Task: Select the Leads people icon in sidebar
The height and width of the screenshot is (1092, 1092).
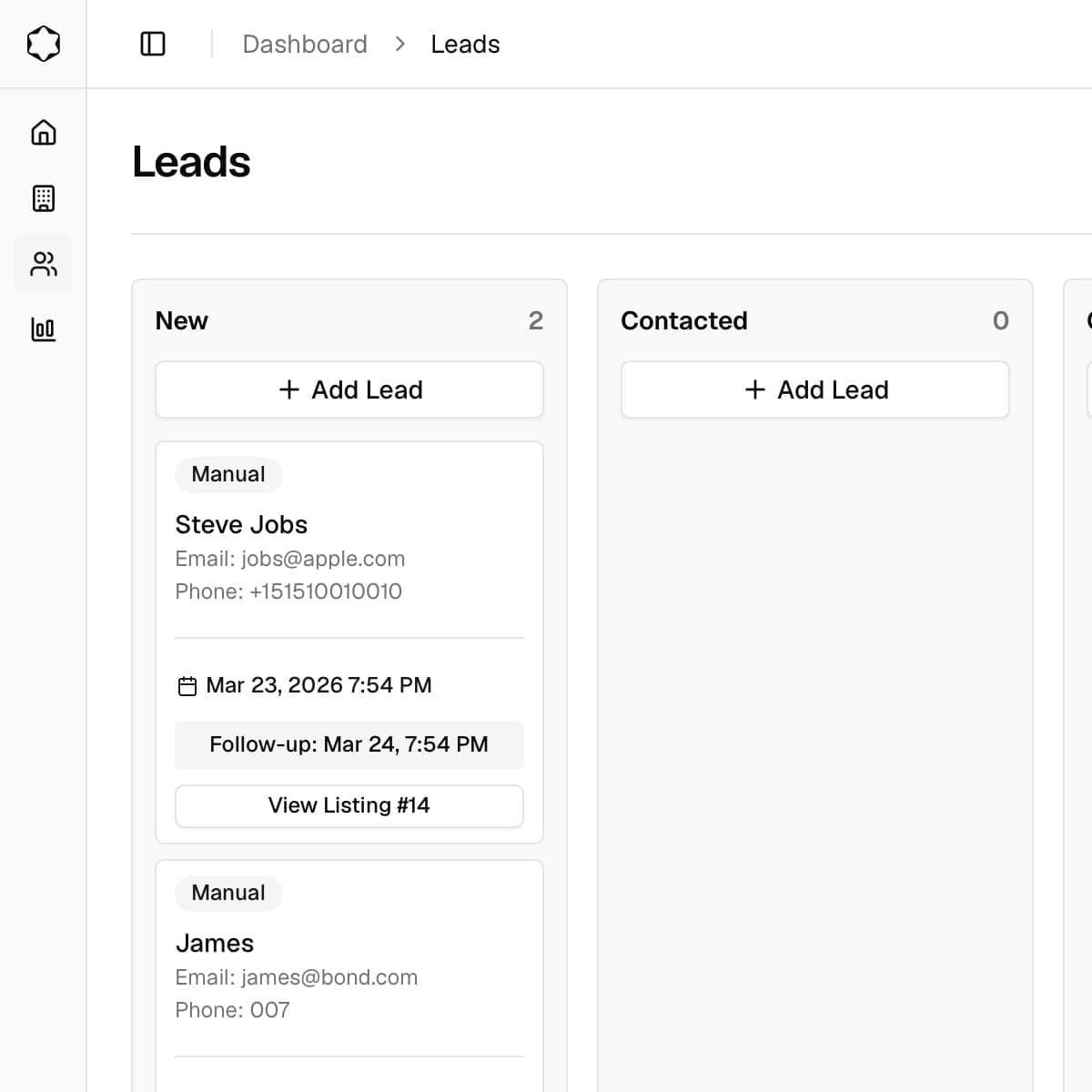Action: (x=43, y=264)
